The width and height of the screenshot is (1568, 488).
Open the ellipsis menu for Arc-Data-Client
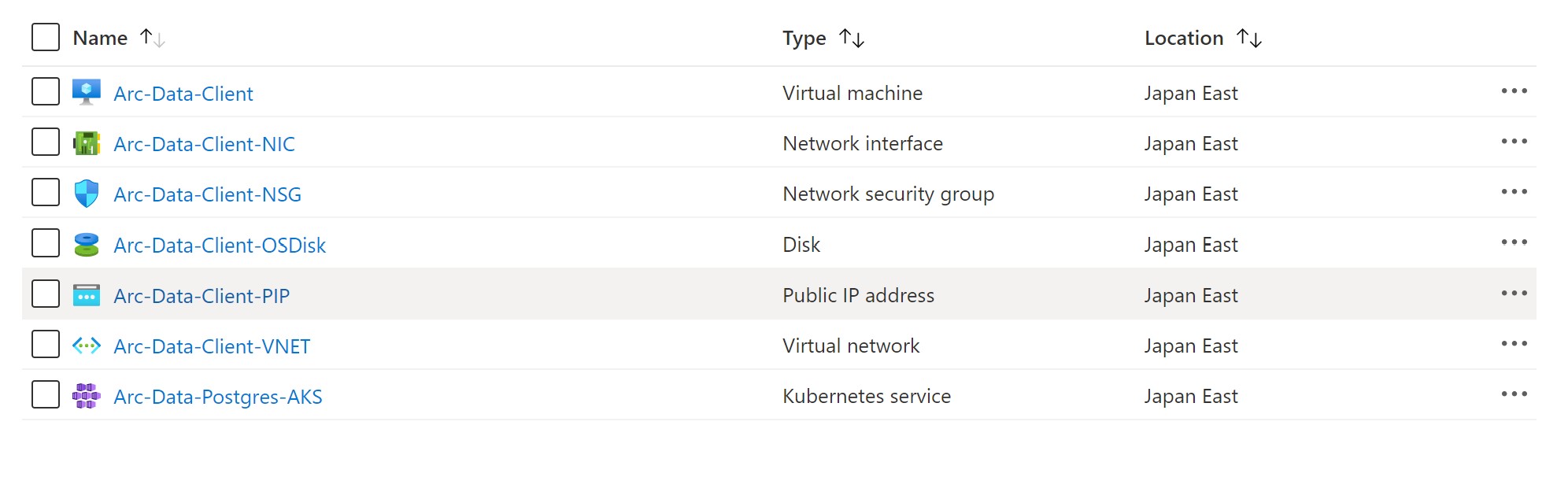1514,92
